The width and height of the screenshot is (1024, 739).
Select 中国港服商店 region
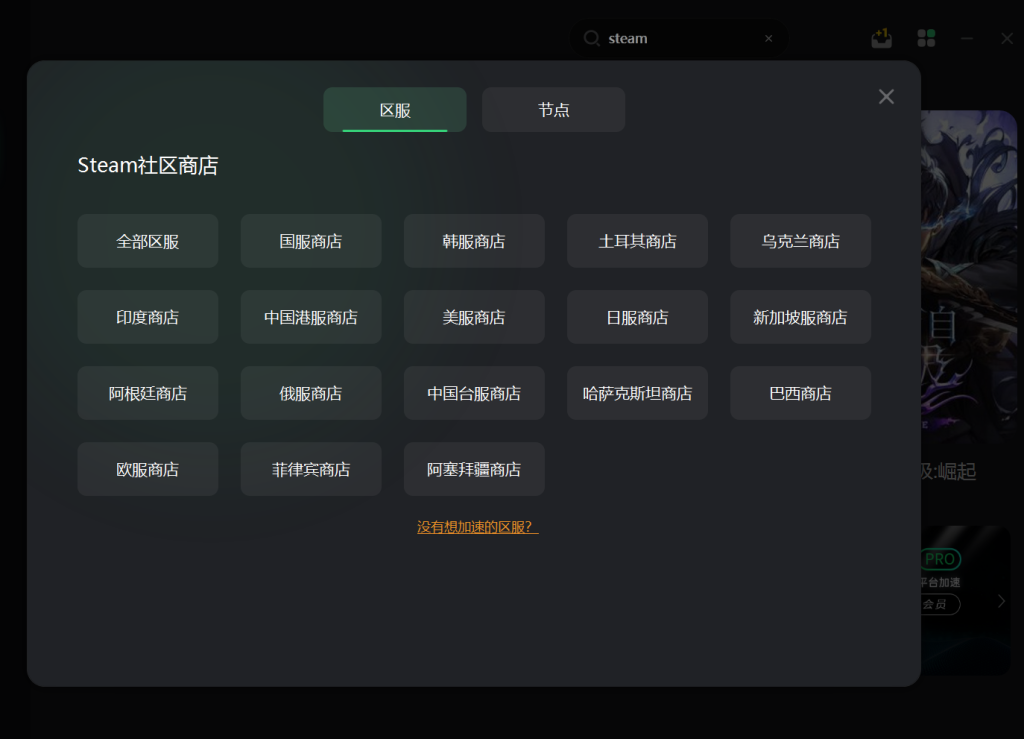(x=311, y=317)
